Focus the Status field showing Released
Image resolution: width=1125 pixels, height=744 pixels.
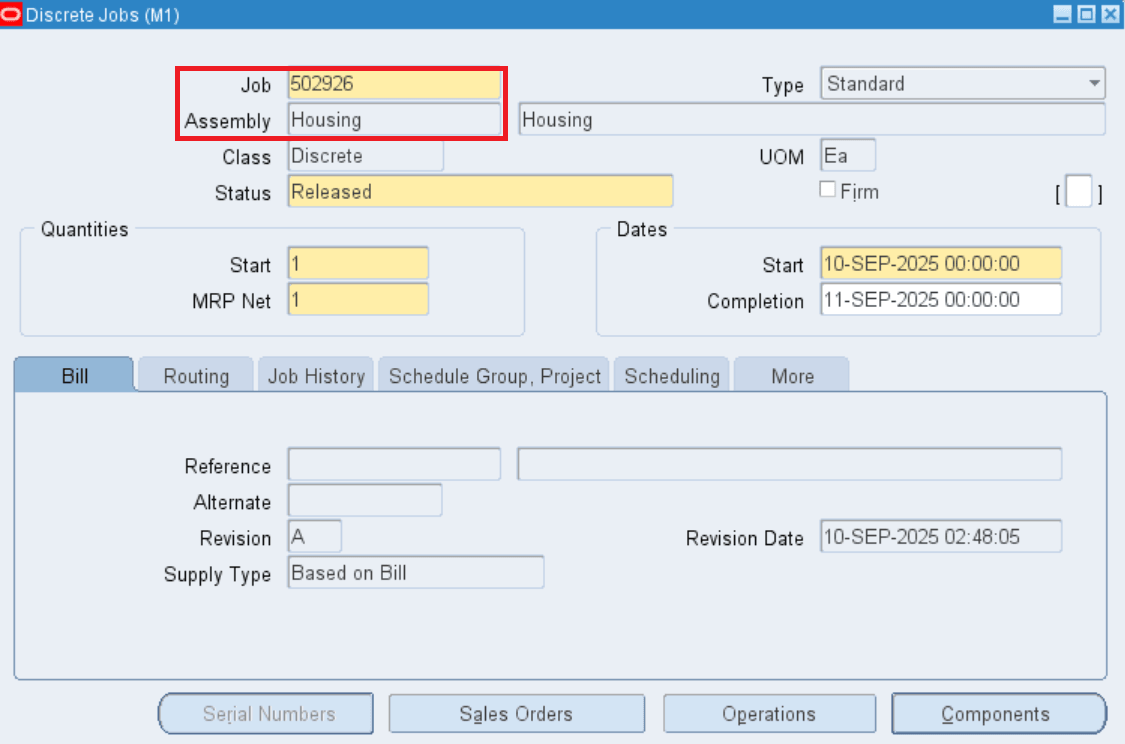point(480,192)
